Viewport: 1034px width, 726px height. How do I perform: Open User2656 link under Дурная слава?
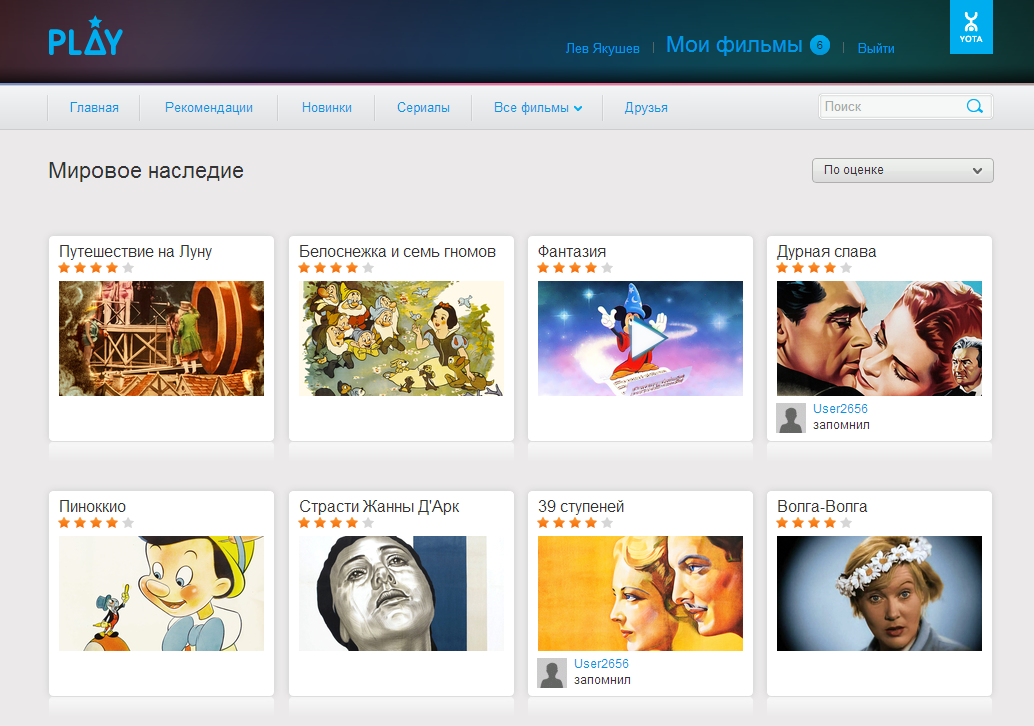pos(840,409)
